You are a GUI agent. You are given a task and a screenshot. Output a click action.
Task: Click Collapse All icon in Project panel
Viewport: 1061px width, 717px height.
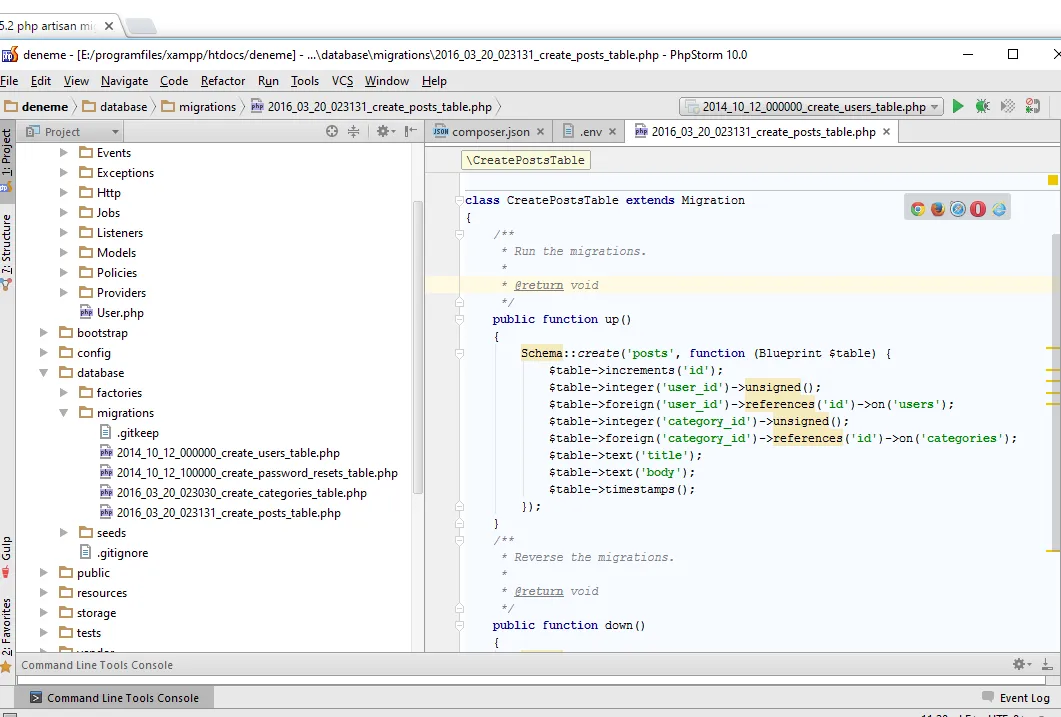[x=353, y=131]
